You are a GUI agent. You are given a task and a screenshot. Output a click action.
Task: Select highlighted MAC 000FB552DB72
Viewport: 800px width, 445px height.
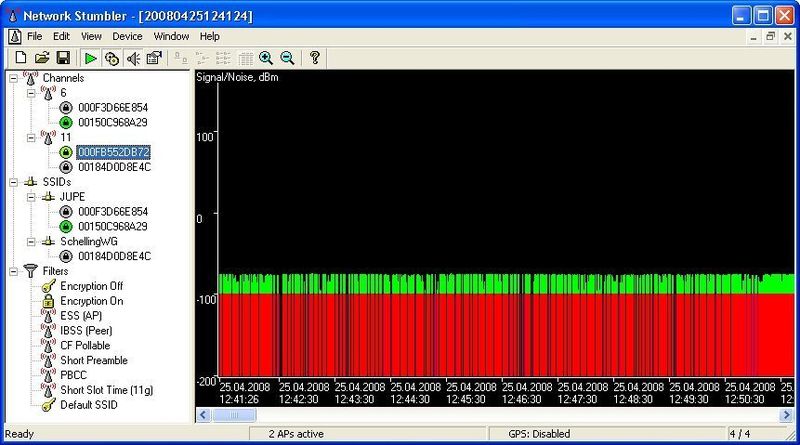click(114, 152)
